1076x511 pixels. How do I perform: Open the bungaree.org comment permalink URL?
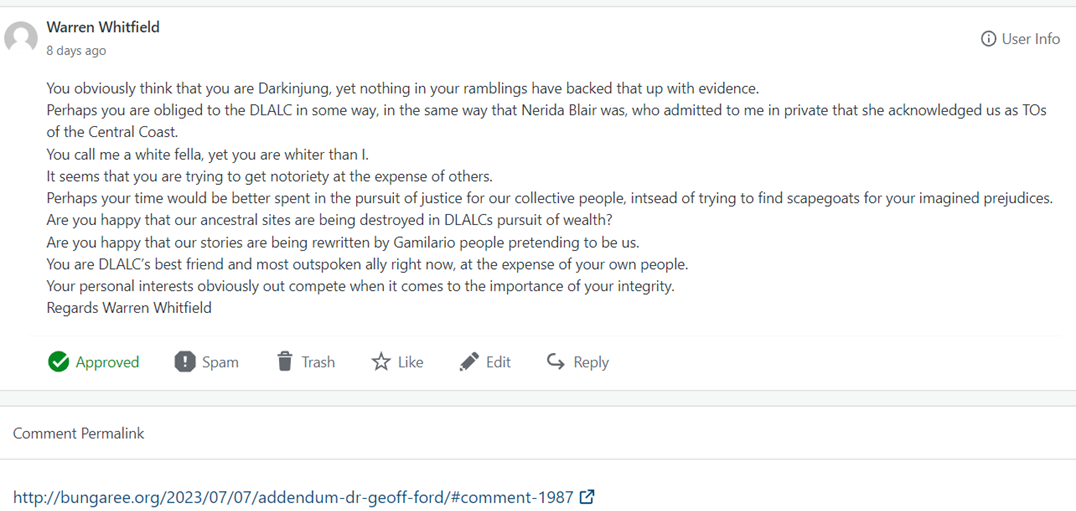[293, 496]
